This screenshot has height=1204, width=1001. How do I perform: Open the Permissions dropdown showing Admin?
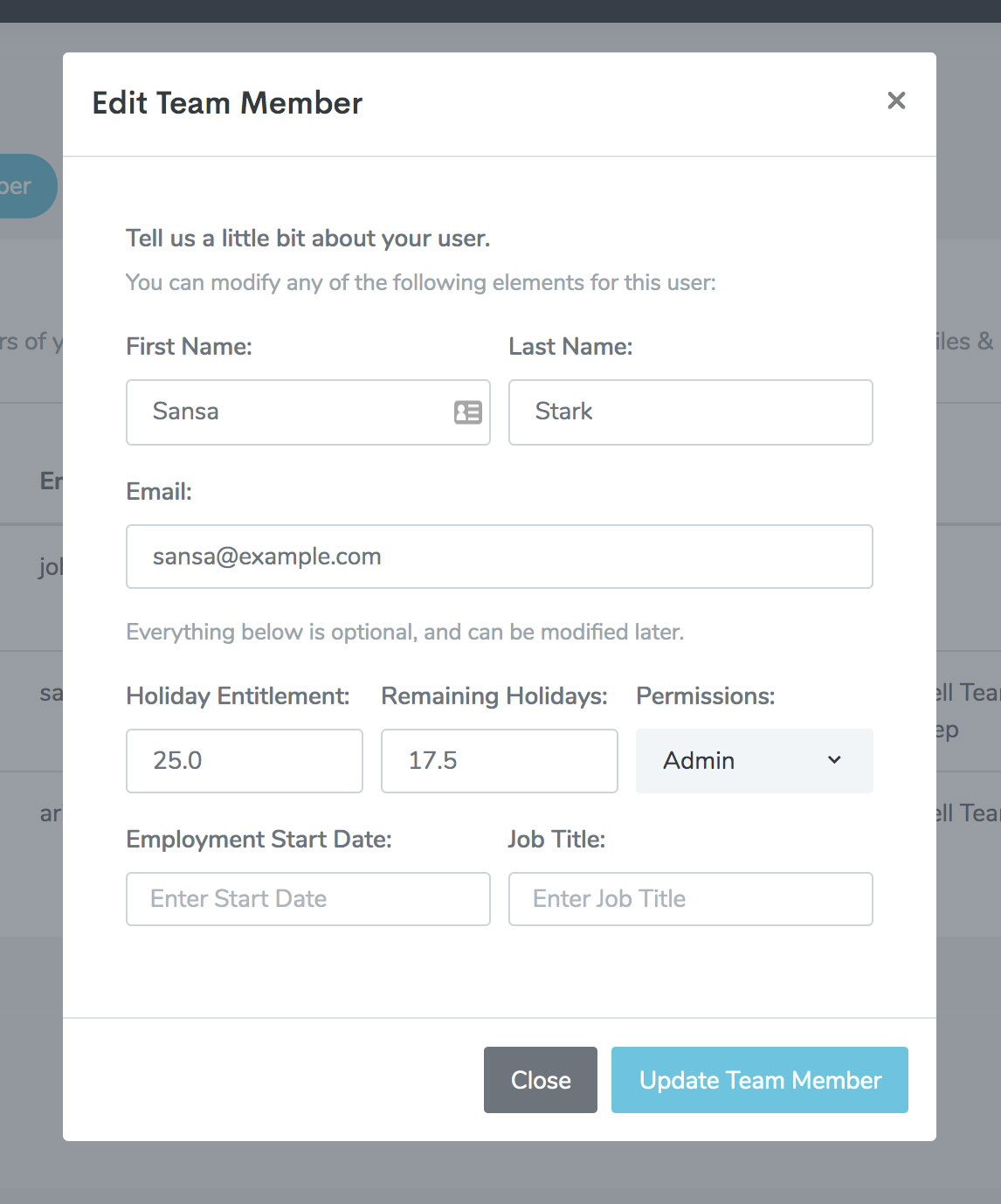[x=755, y=761]
